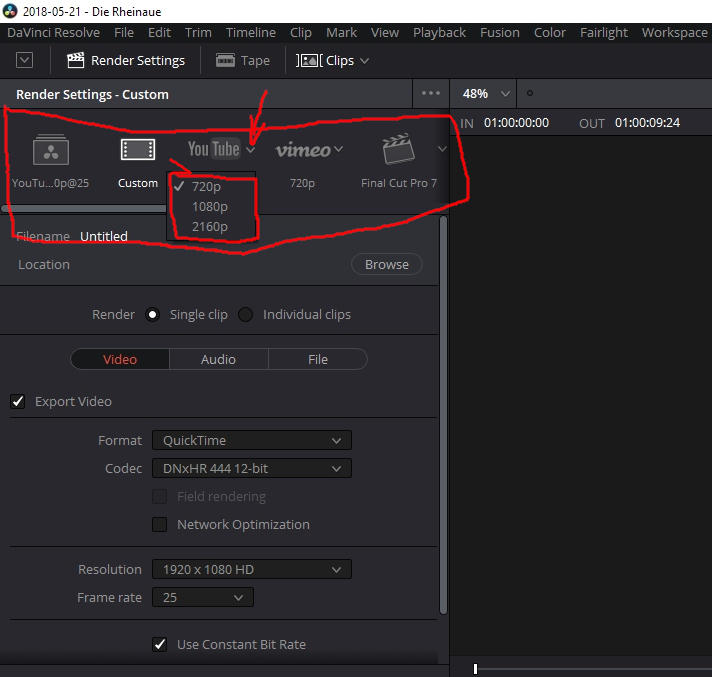Screen dimensions: 712x677
Task: Click the DaVinci Resolve logo in title bar
Action: [x=10, y=11]
